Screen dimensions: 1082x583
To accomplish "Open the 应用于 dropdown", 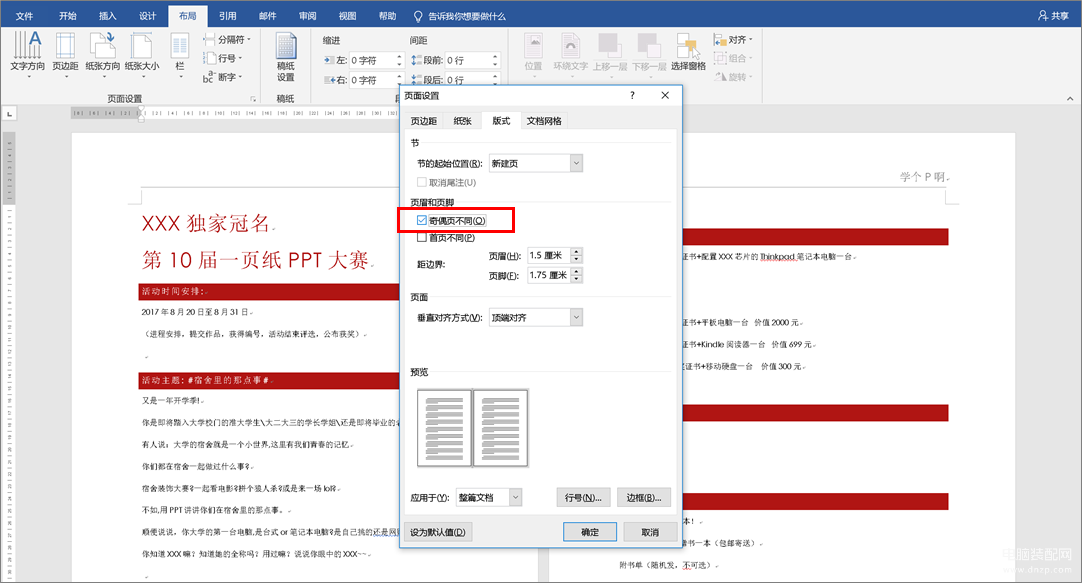I will click(489, 497).
